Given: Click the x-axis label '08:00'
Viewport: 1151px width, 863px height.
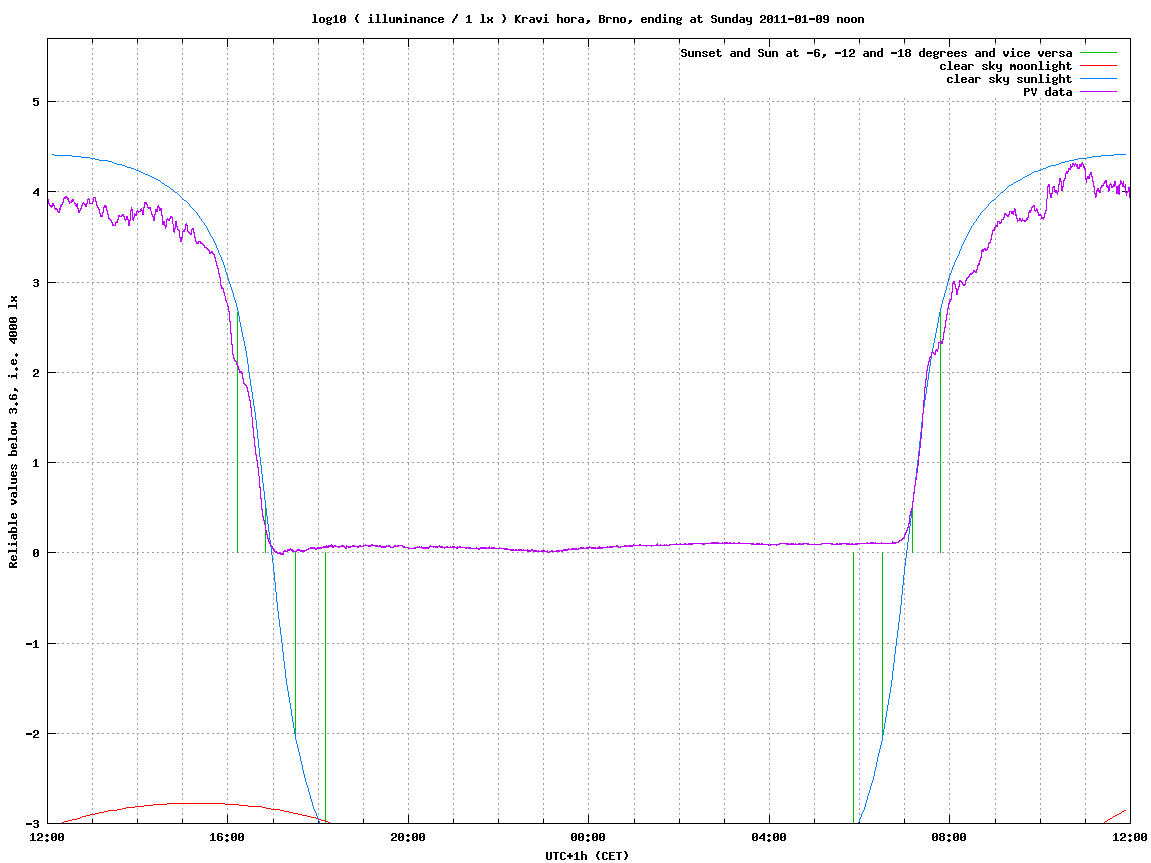Looking at the screenshot, I should 950,837.
